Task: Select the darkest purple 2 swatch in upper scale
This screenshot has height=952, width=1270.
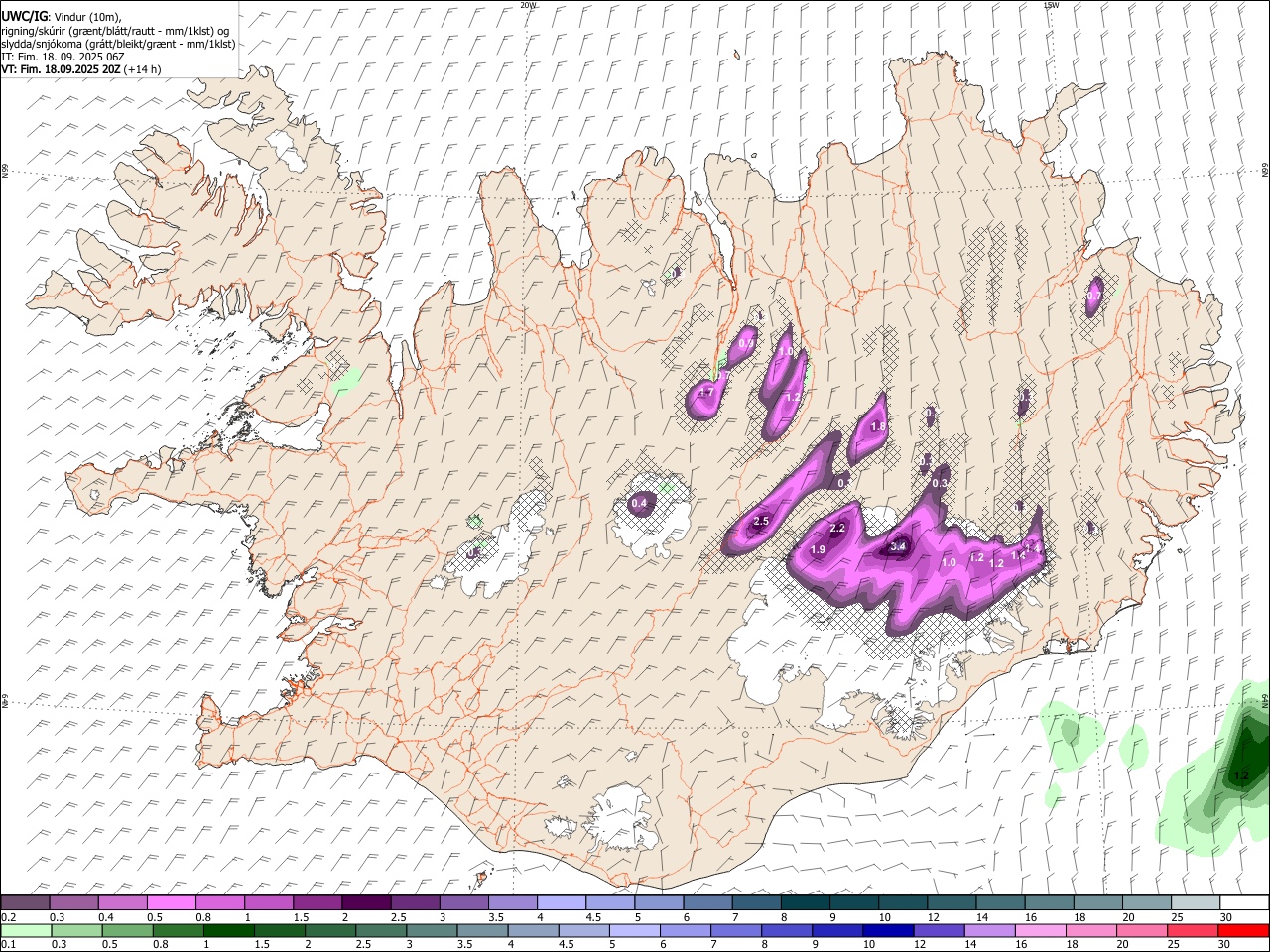Action: pos(366,902)
